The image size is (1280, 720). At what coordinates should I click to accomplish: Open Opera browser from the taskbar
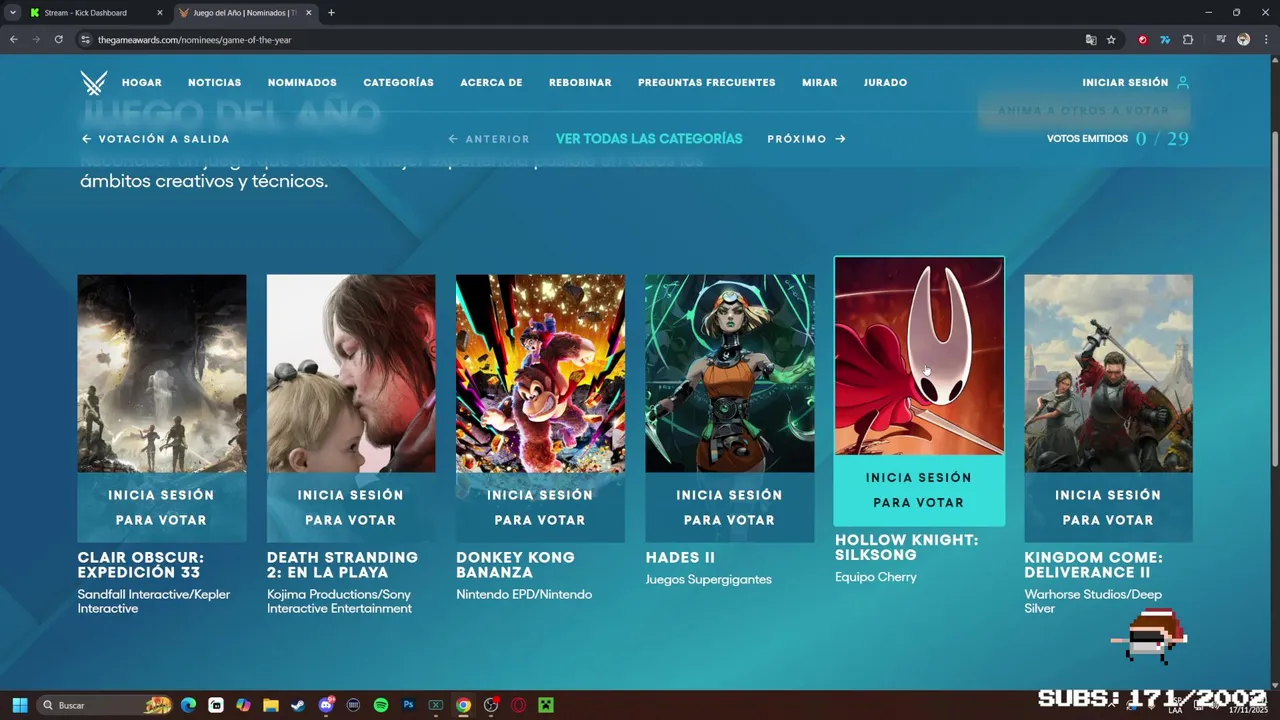pyautogui.click(x=518, y=705)
